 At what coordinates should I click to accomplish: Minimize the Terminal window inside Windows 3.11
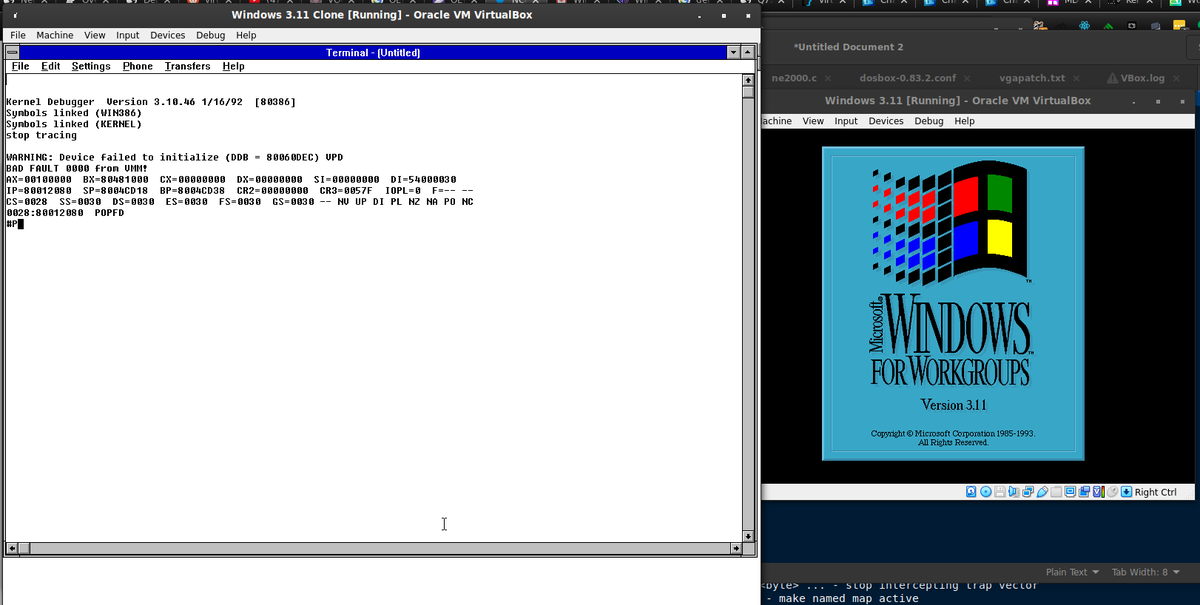pyautogui.click(x=733, y=52)
